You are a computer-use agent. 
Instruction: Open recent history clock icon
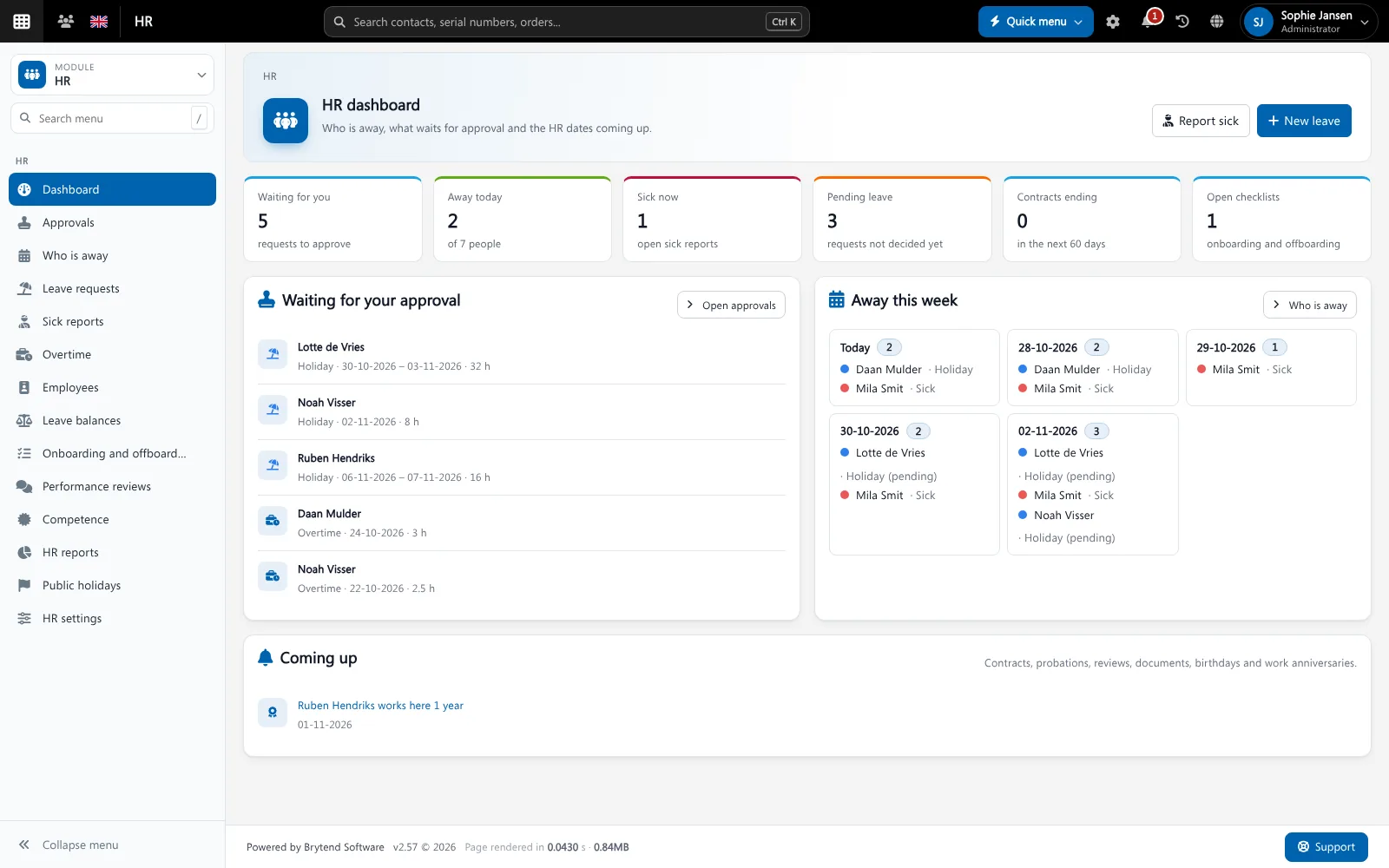point(1182,22)
